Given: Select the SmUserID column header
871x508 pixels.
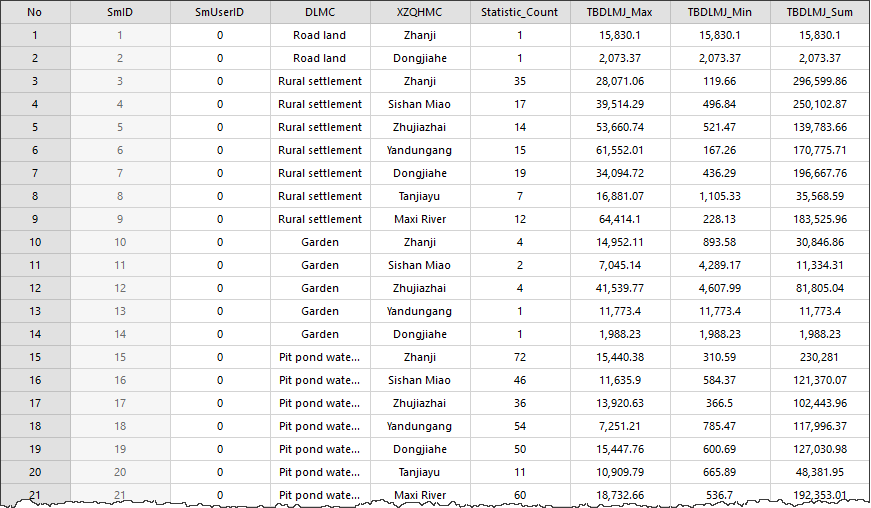Looking at the screenshot, I should [x=220, y=13].
